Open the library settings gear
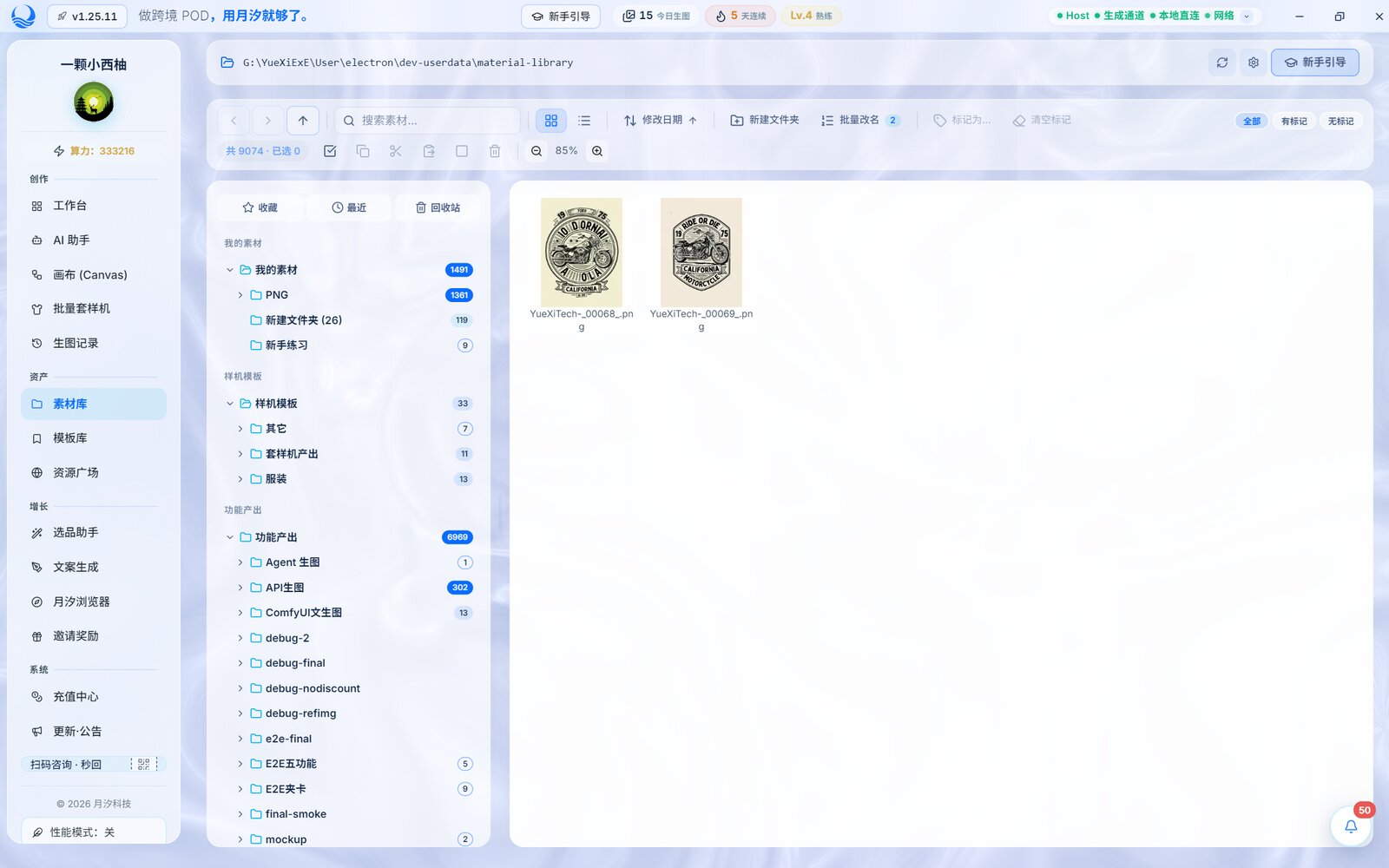This screenshot has height=868, width=1389. pyautogui.click(x=1254, y=62)
